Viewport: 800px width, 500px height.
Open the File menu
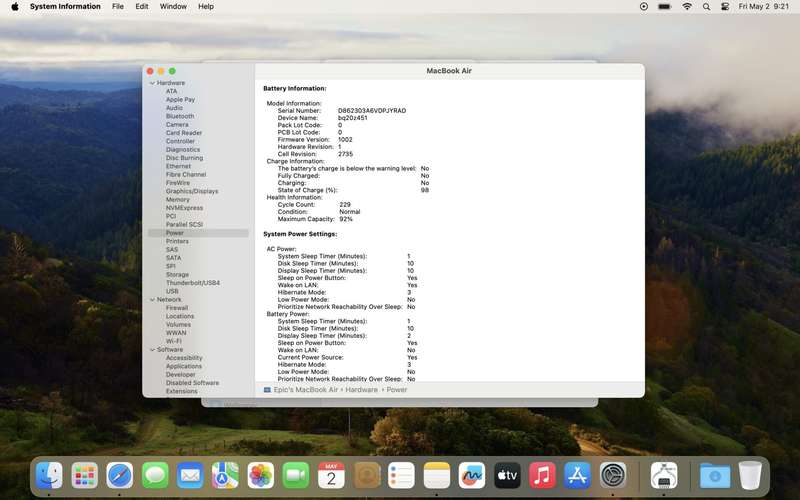click(x=118, y=7)
